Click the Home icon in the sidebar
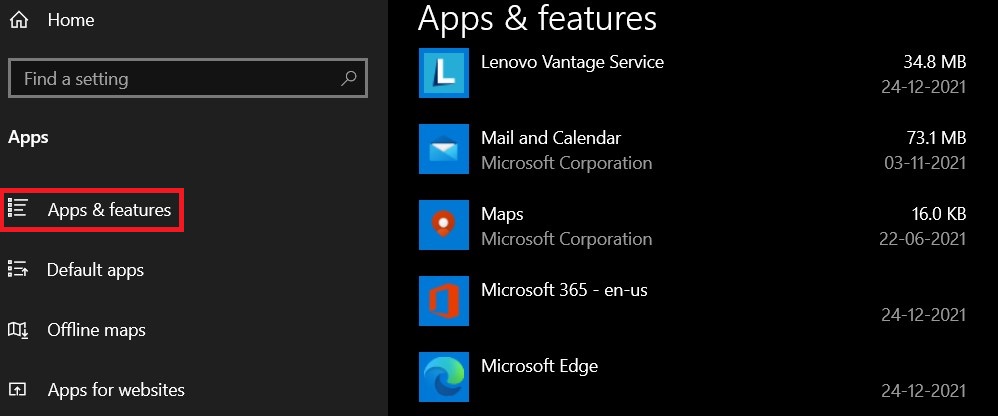The width and height of the screenshot is (998, 416). tap(19, 20)
